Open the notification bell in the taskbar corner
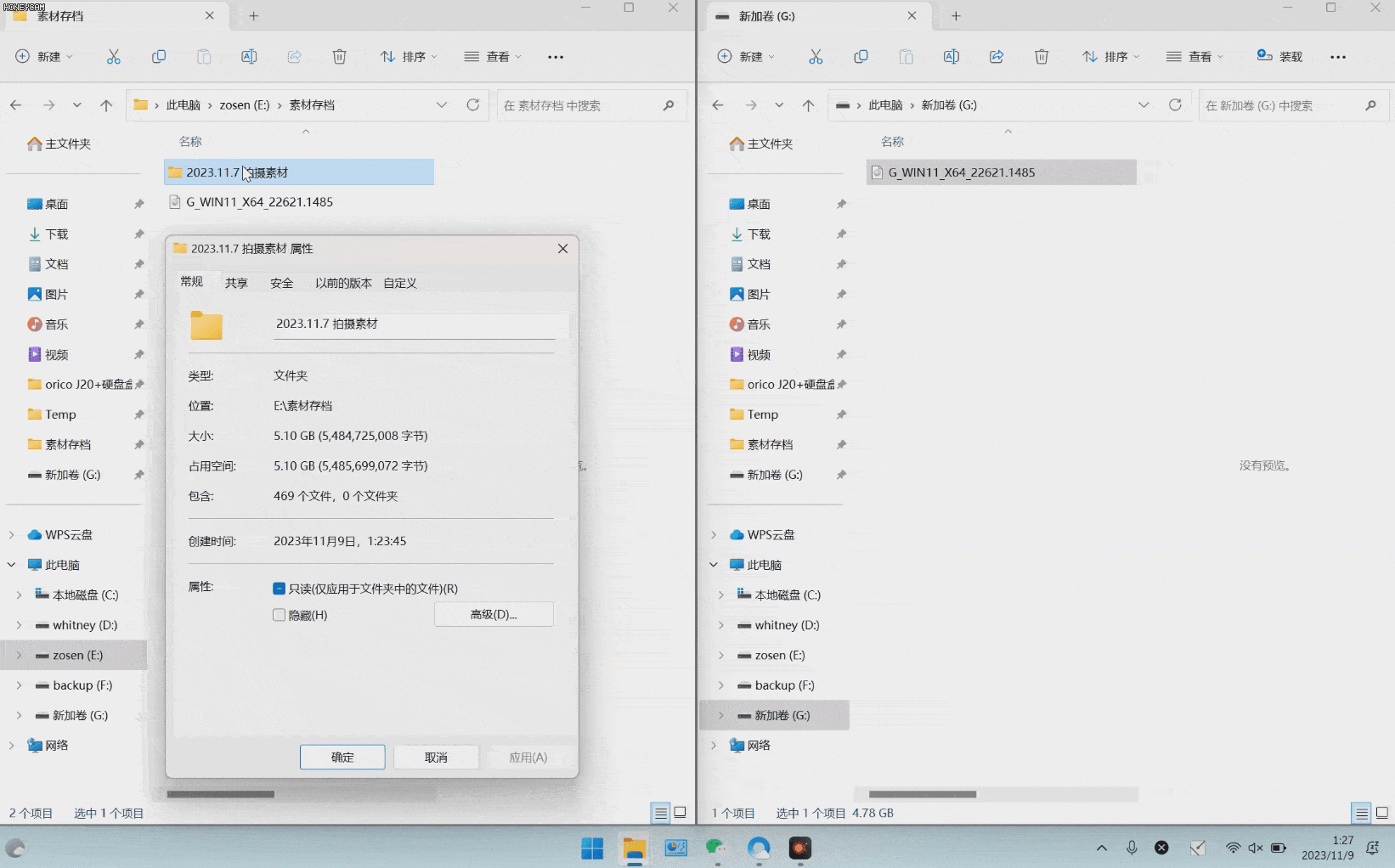The width and height of the screenshot is (1395, 868). (1372, 848)
